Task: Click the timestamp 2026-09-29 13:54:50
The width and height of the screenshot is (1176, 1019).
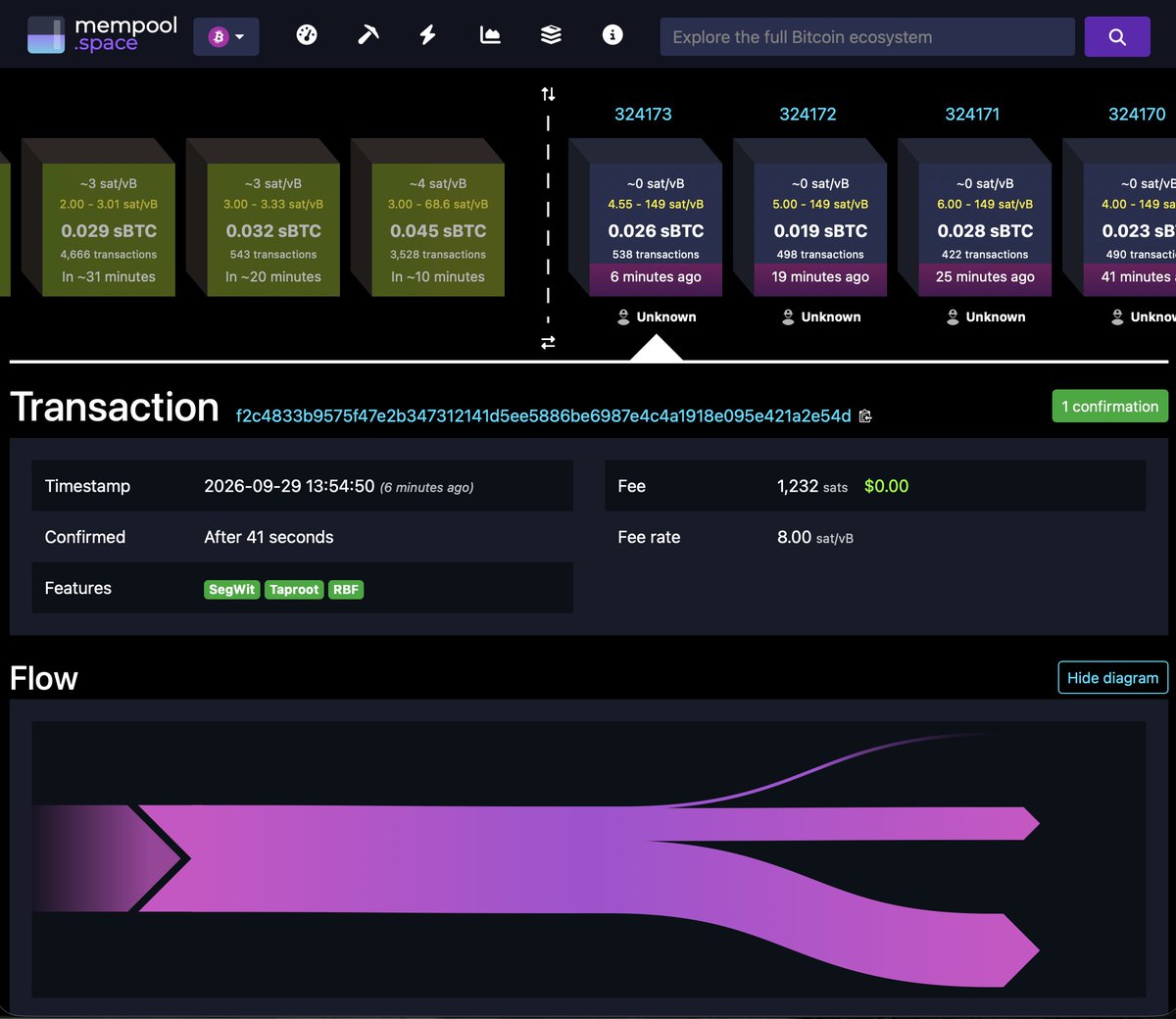Action: click(289, 486)
